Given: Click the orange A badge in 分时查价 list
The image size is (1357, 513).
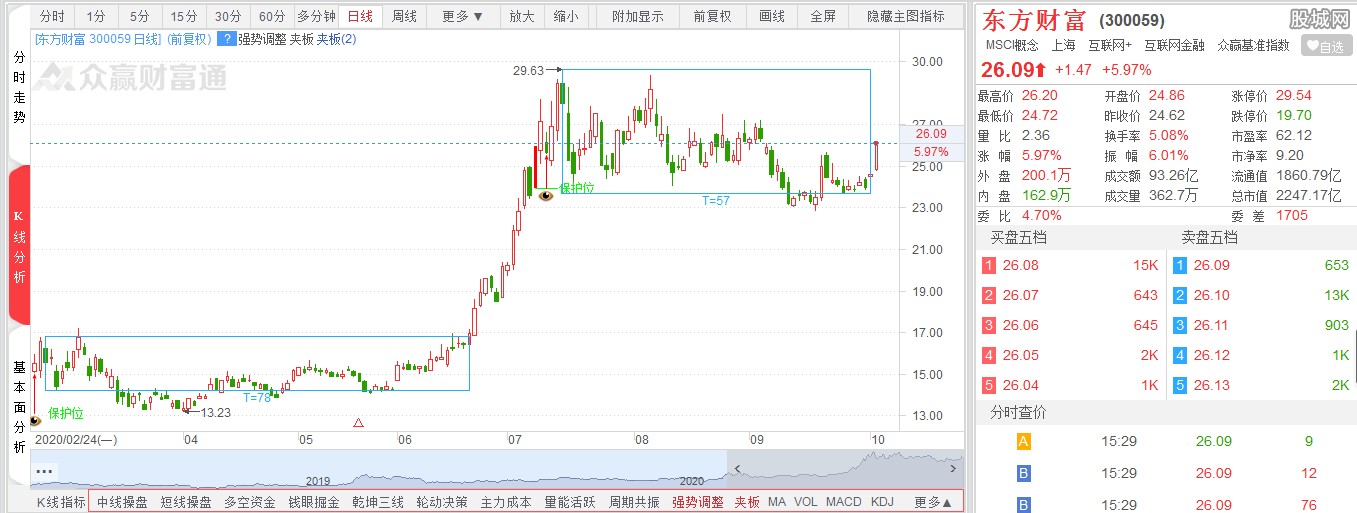Looking at the screenshot, I should point(1024,441).
